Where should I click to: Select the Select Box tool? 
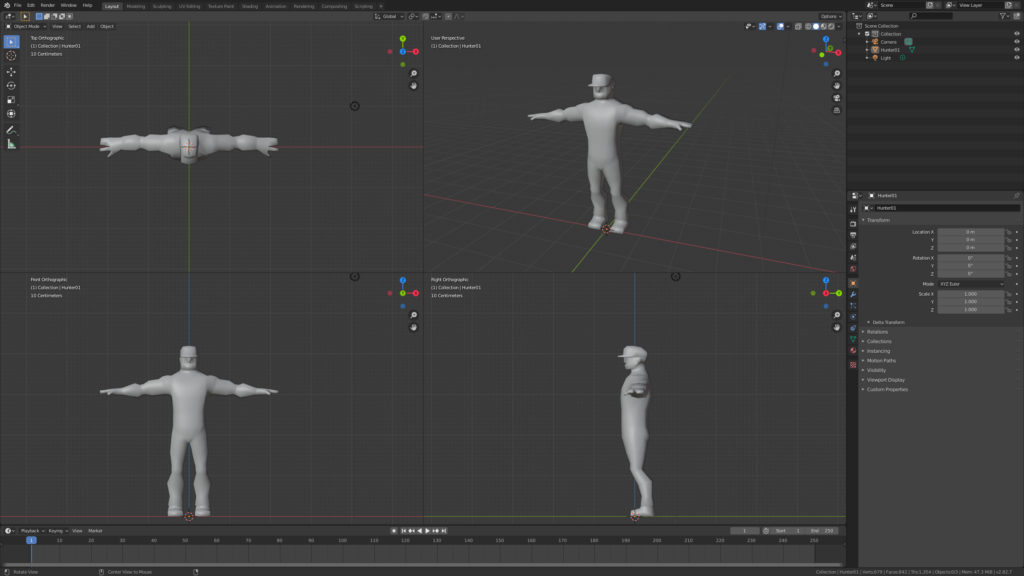11,42
